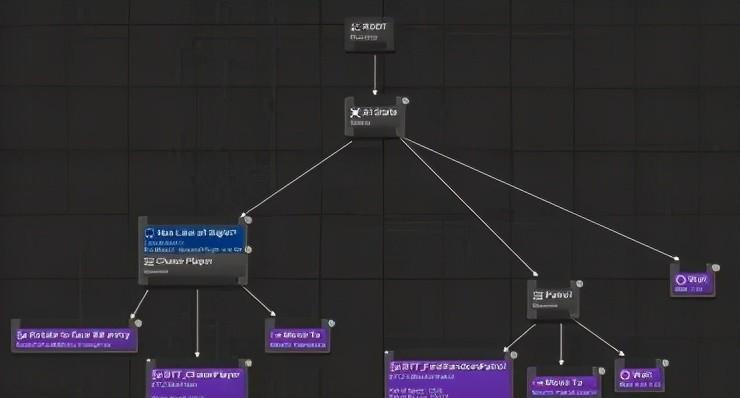
Task: Select the Move To title under Chase Player
Action: pyautogui.click(x=302, y=335)
